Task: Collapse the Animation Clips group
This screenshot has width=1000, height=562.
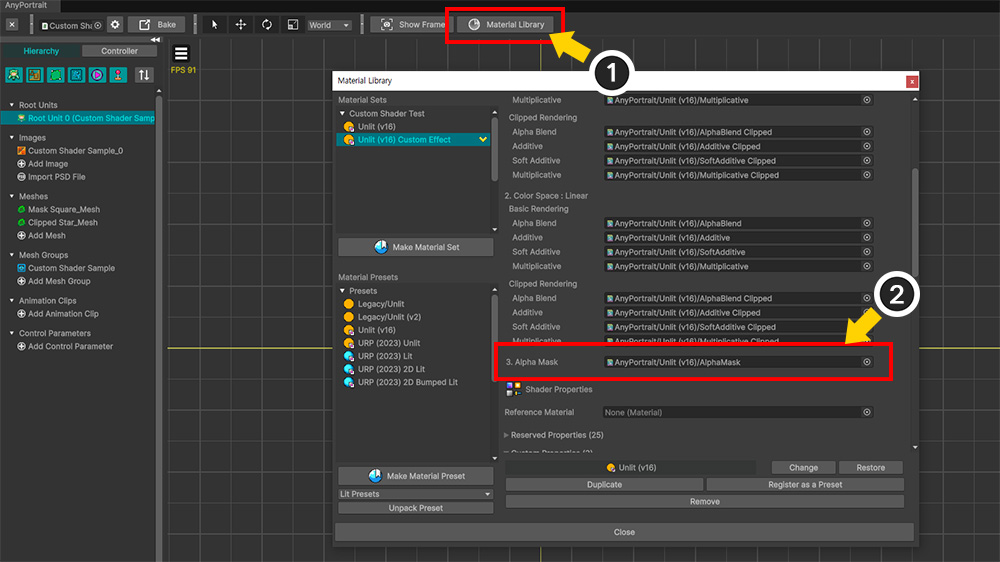Action: click(x=11, y=300)
